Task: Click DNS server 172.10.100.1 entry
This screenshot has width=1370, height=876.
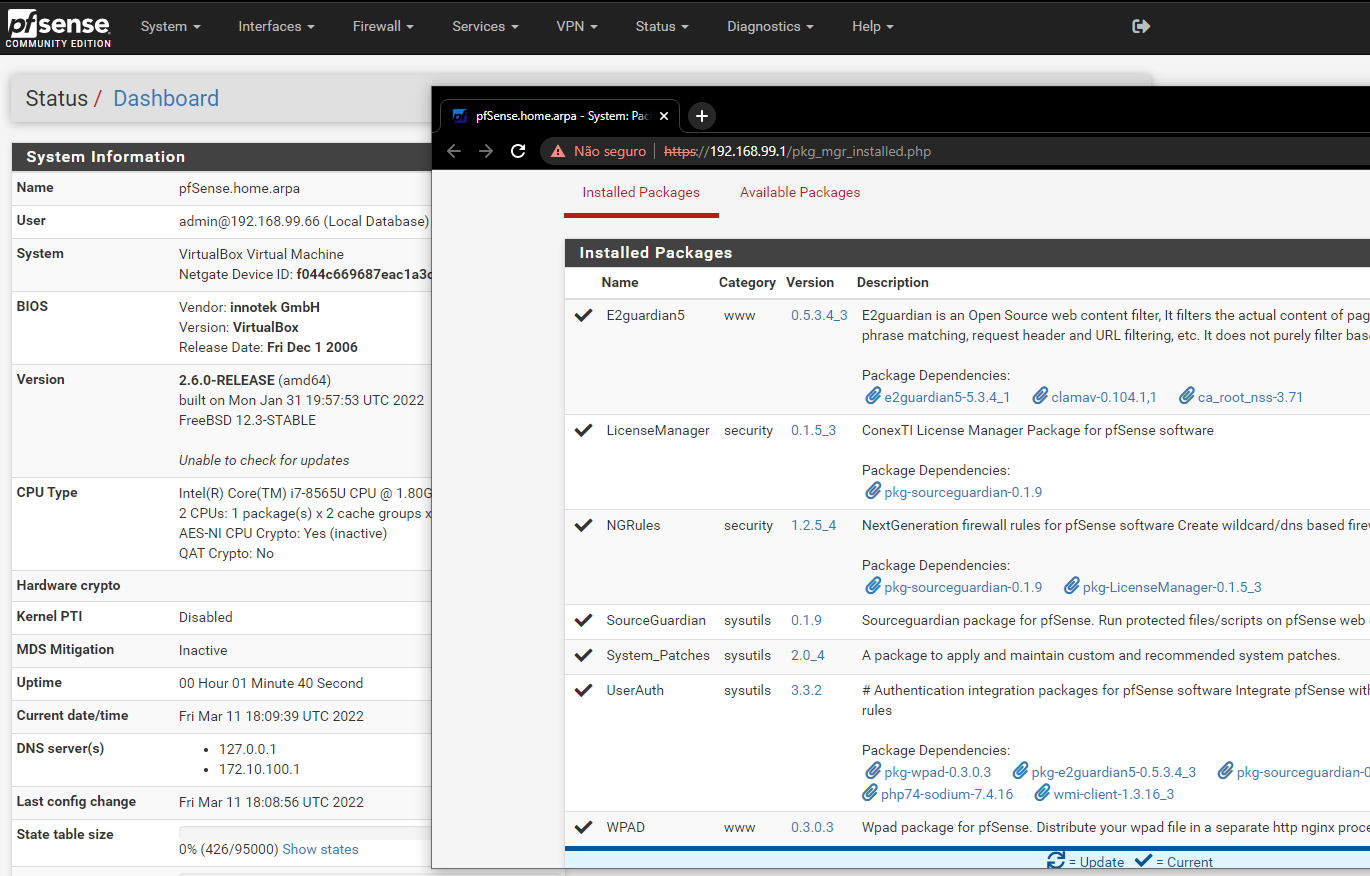Action: coord(260,769)
